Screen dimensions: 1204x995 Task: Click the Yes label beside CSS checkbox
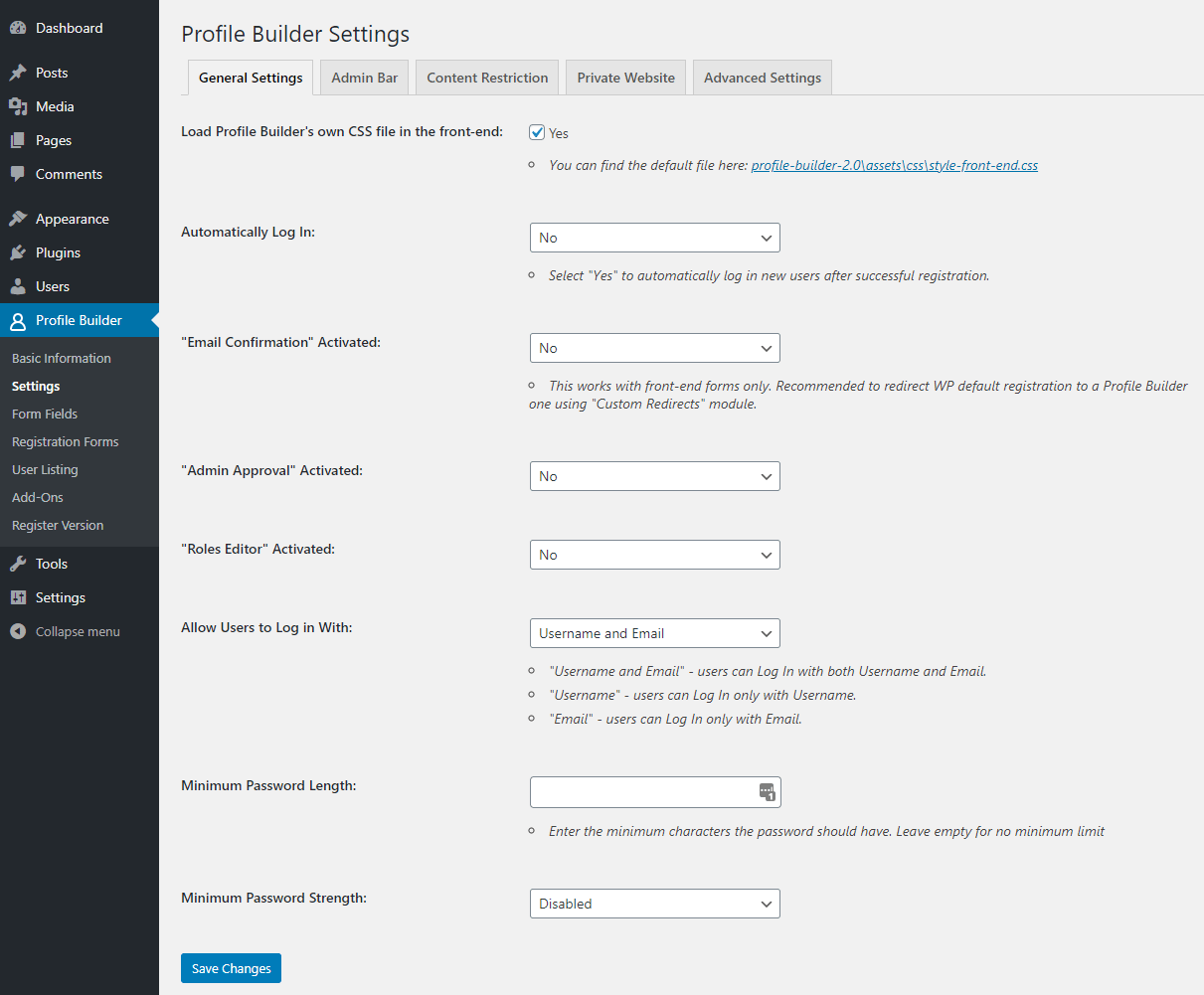click(559, 133)
